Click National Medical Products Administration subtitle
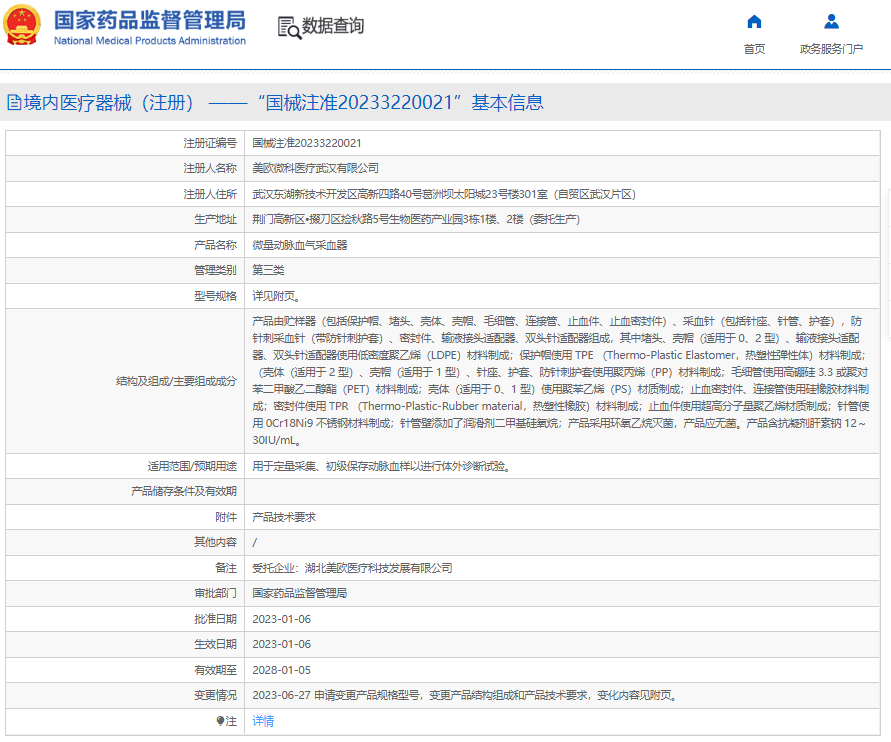Screen dimensions: 891x742 (150, 41)
